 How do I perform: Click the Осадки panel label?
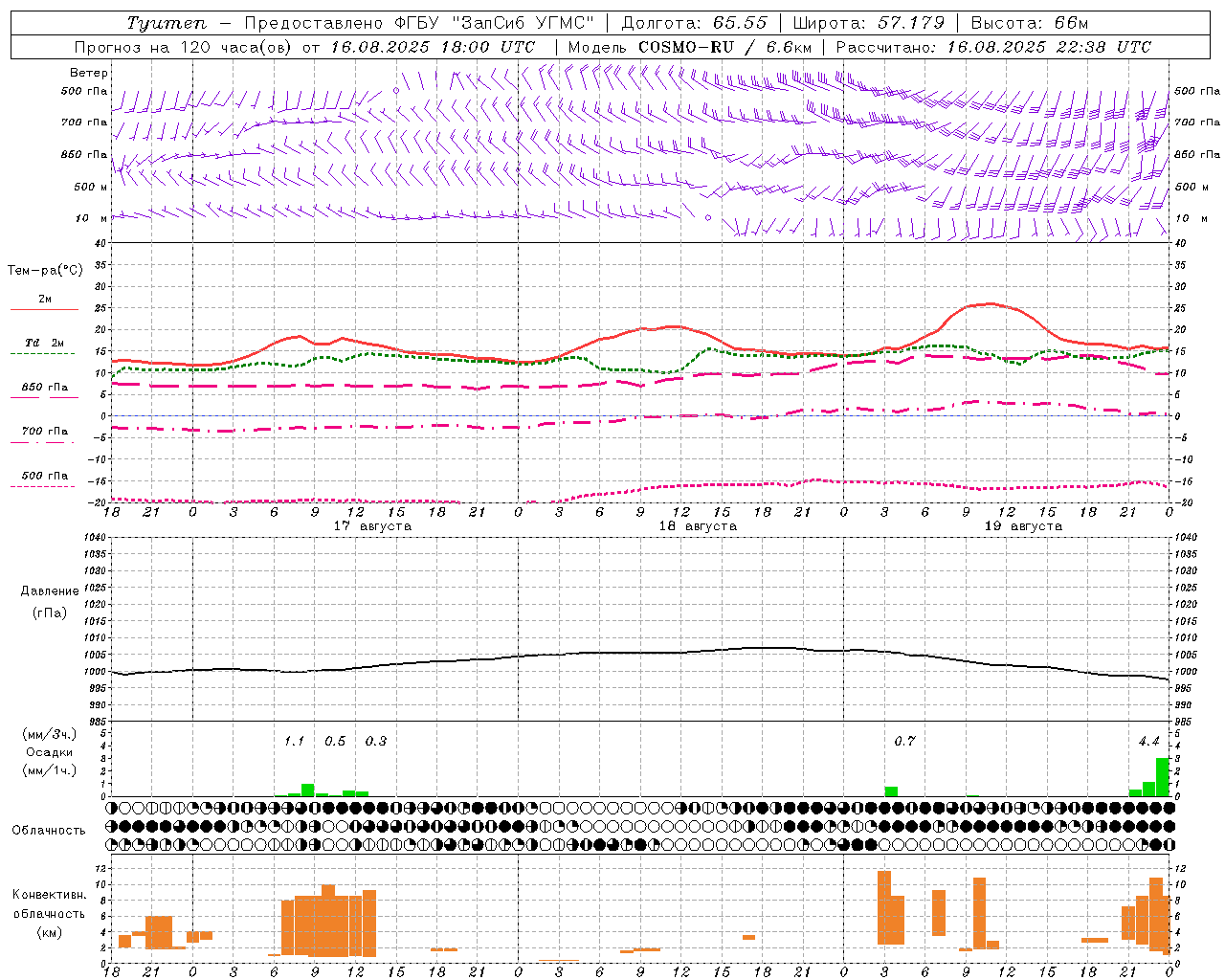point(49,752)
